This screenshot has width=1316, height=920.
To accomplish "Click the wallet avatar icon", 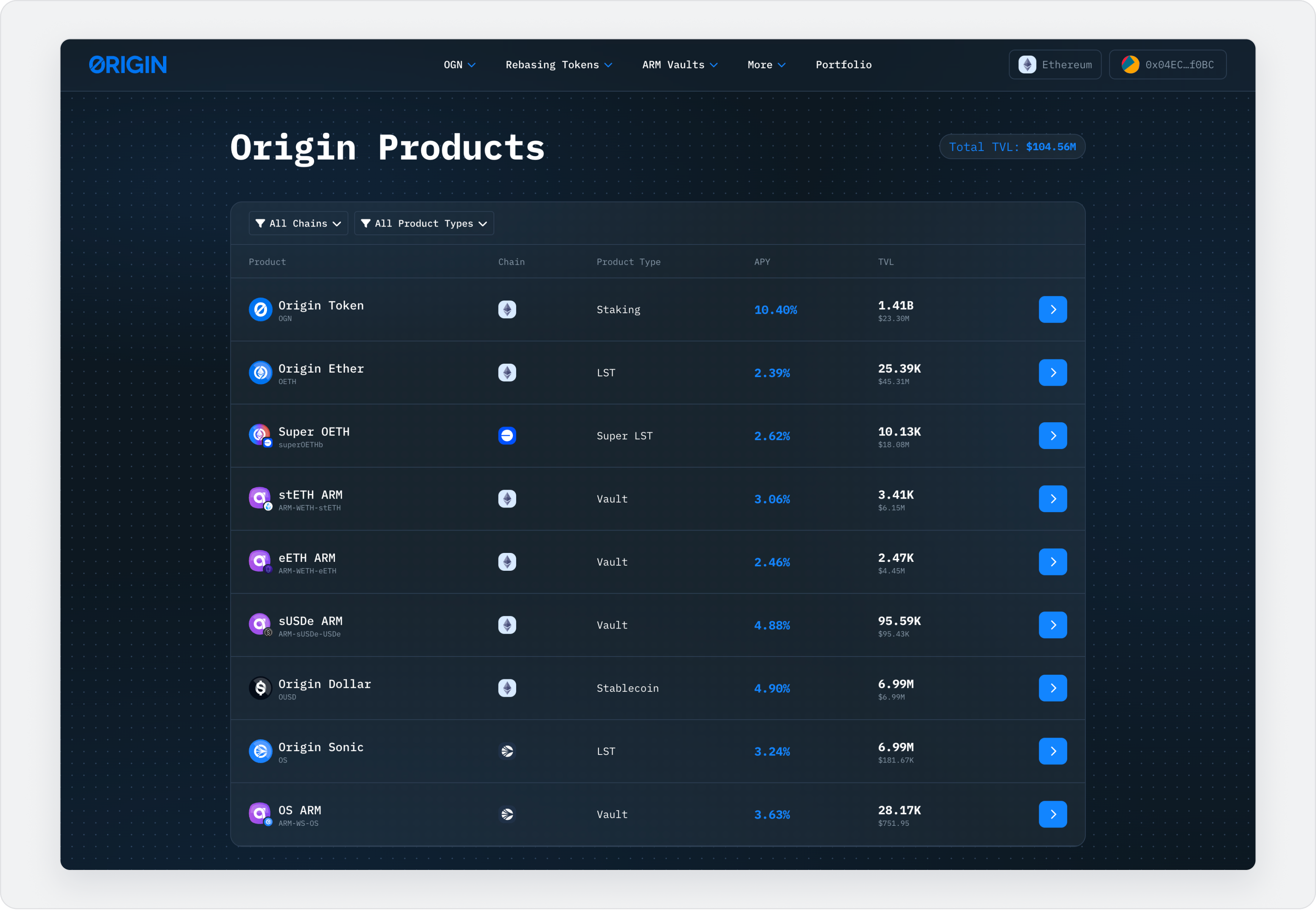I will point(1130,65).
